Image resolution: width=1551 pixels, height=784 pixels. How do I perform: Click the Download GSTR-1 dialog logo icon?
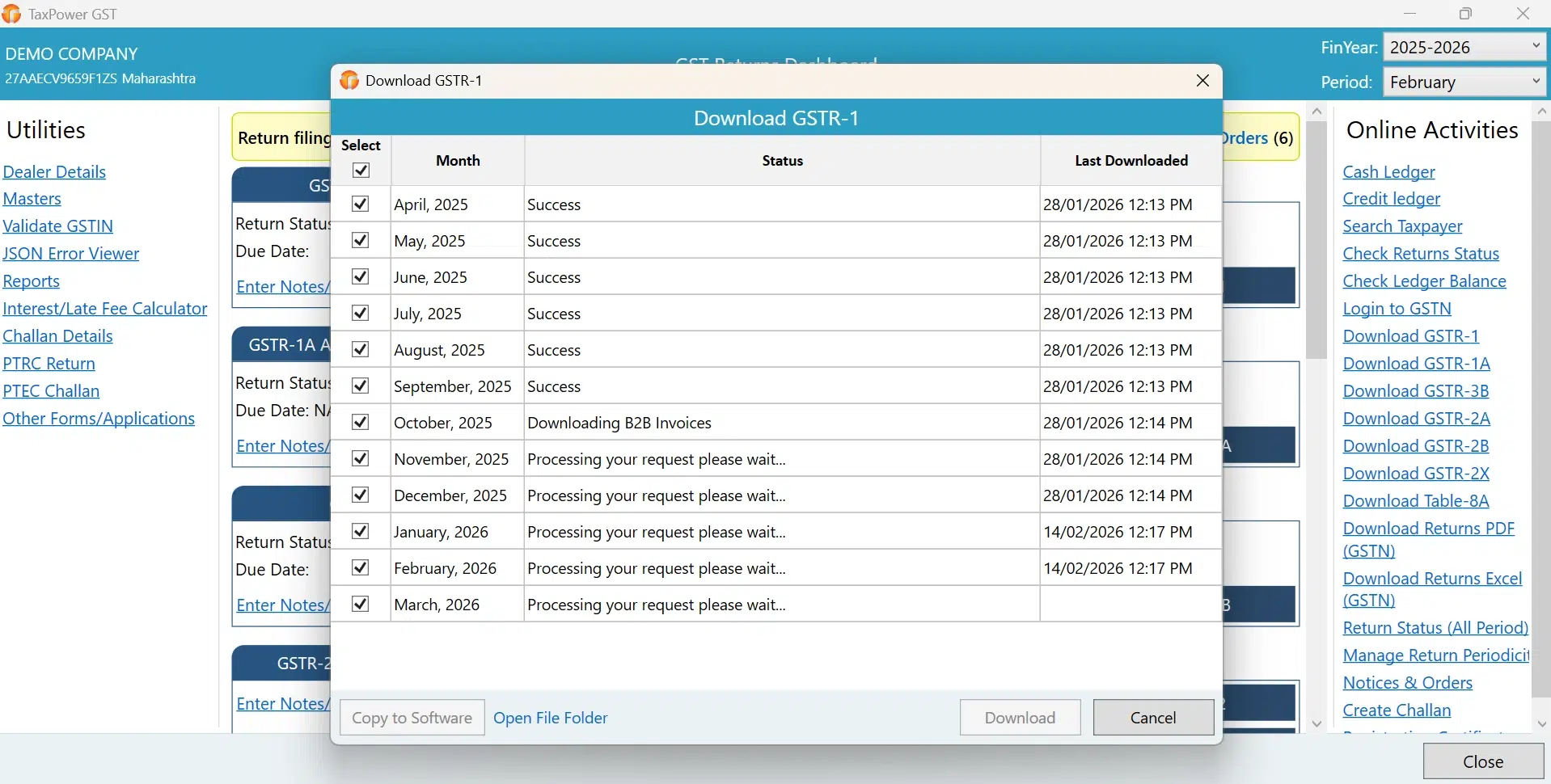349,80
